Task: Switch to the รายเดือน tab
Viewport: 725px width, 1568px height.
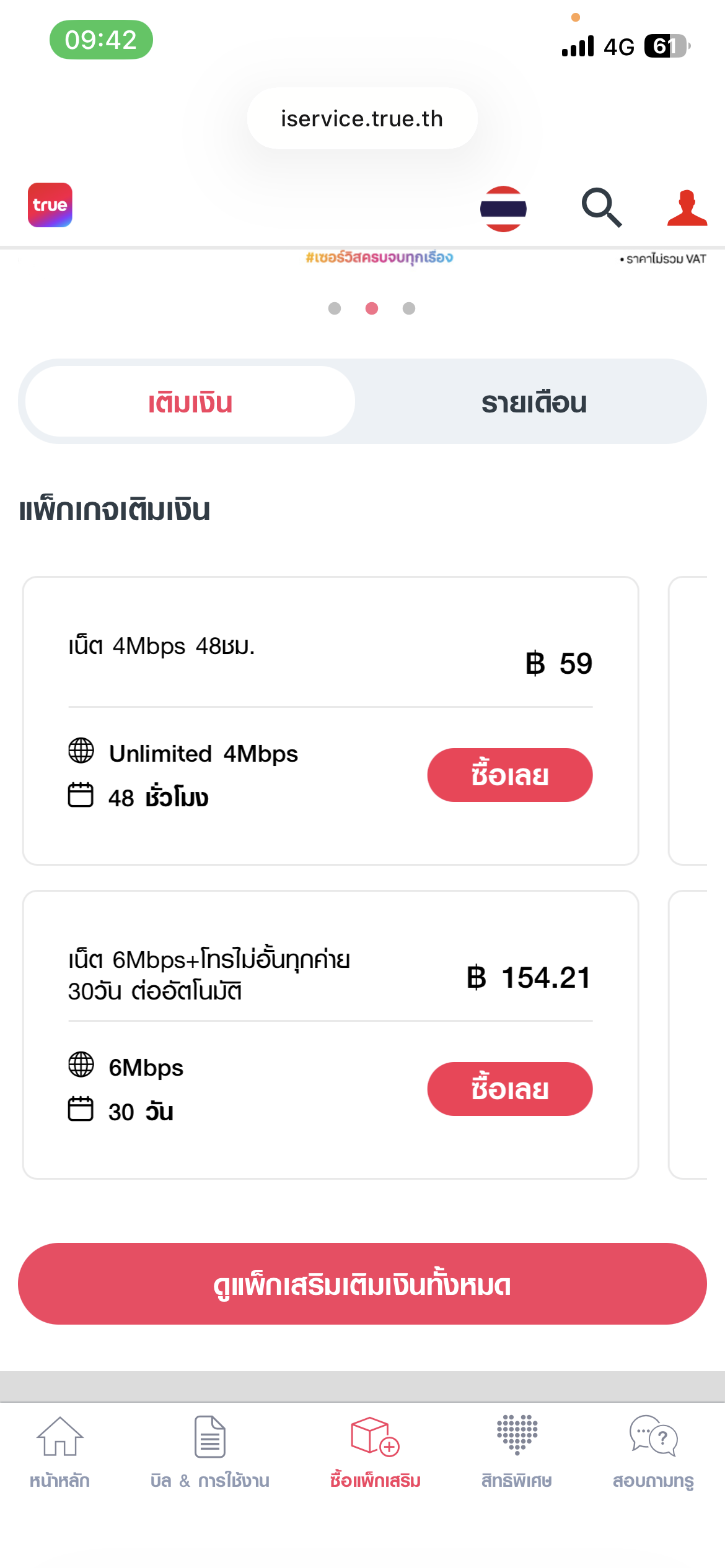Action: point(534,402)
